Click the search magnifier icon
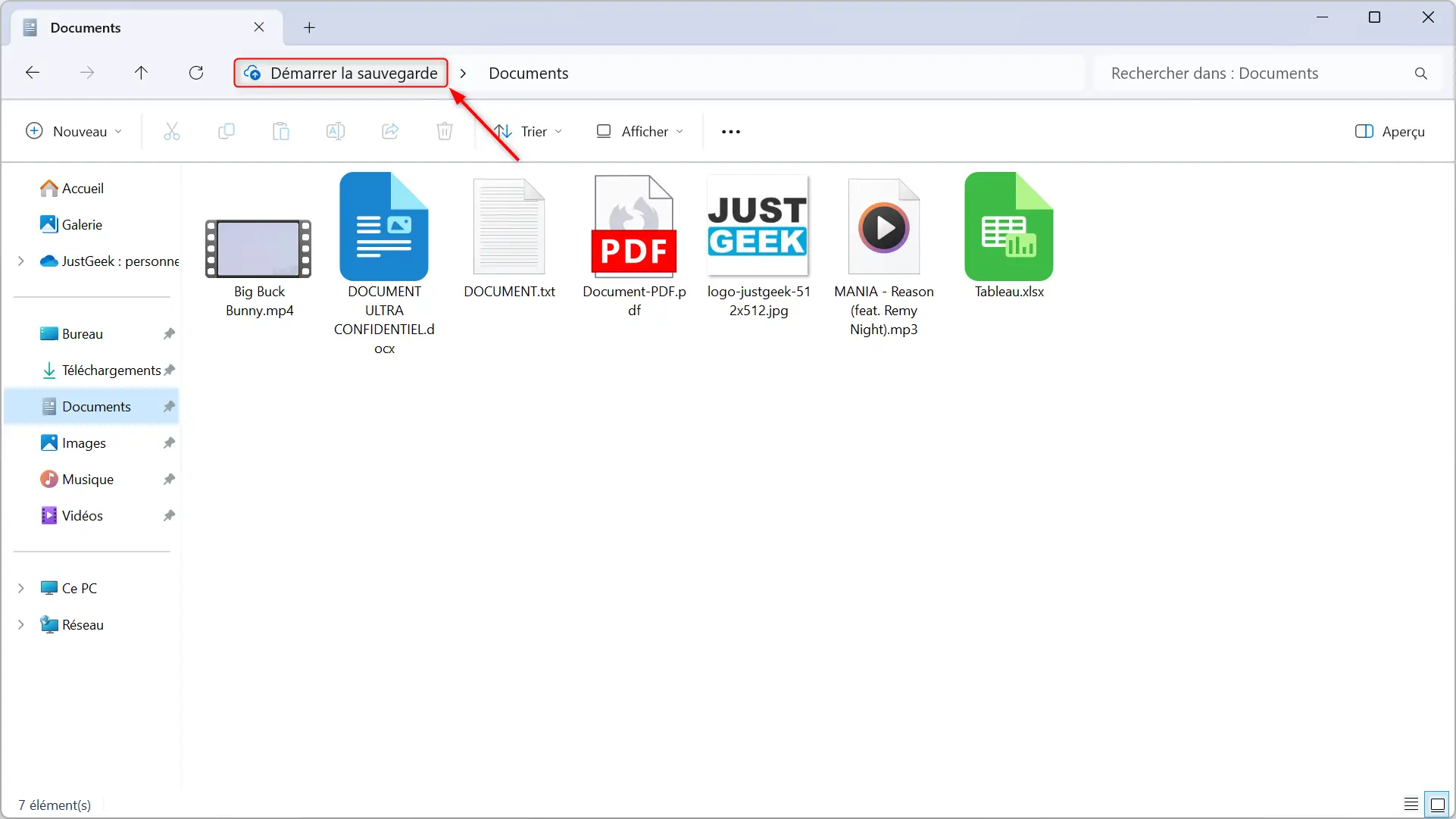The image size is (1456, 819). click(1421, 73)
